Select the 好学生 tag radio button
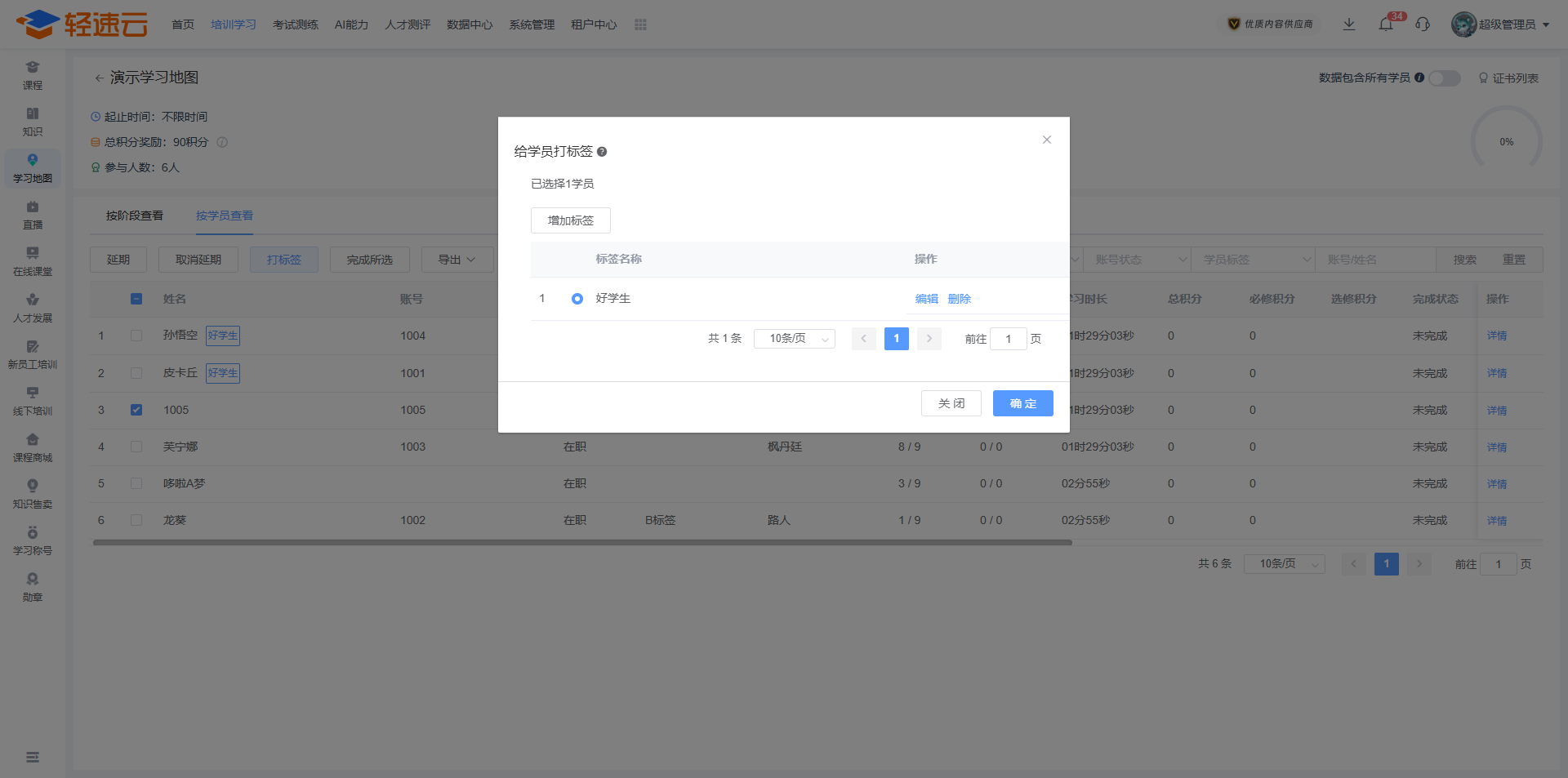 click(x=577, y=299)
